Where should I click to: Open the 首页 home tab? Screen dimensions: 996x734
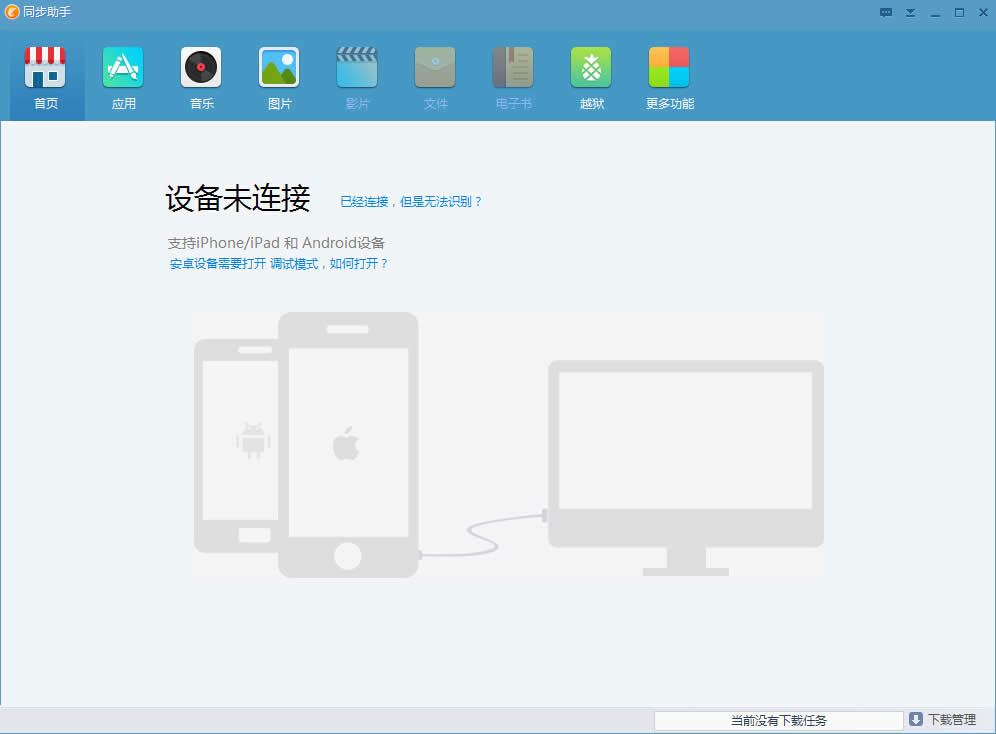coord(46,79)
